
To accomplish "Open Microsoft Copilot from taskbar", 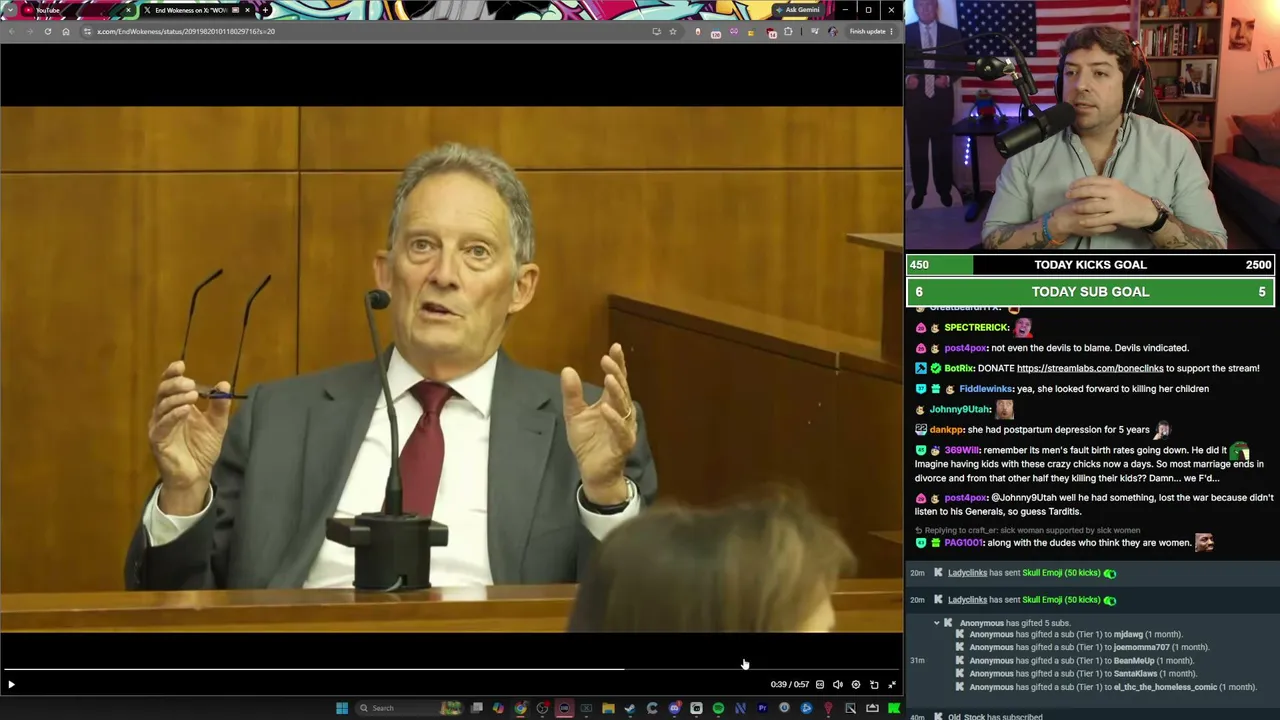I will pyautogui.click(x=498, y=708).
